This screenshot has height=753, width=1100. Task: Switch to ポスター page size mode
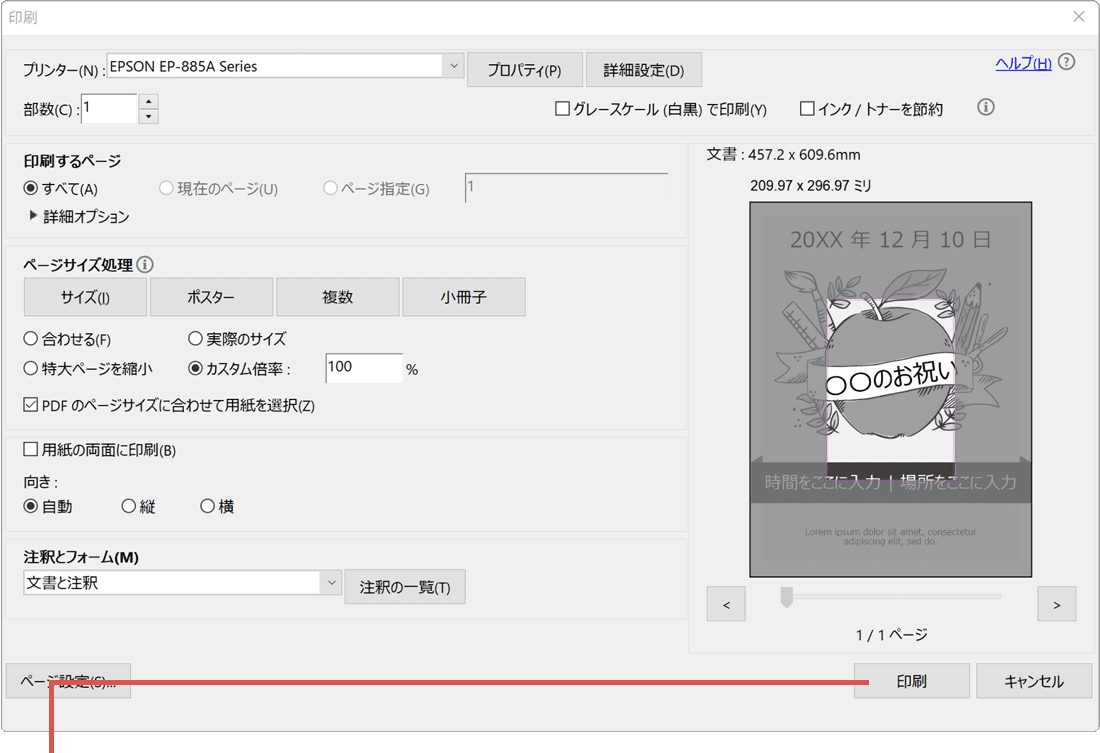211,297
